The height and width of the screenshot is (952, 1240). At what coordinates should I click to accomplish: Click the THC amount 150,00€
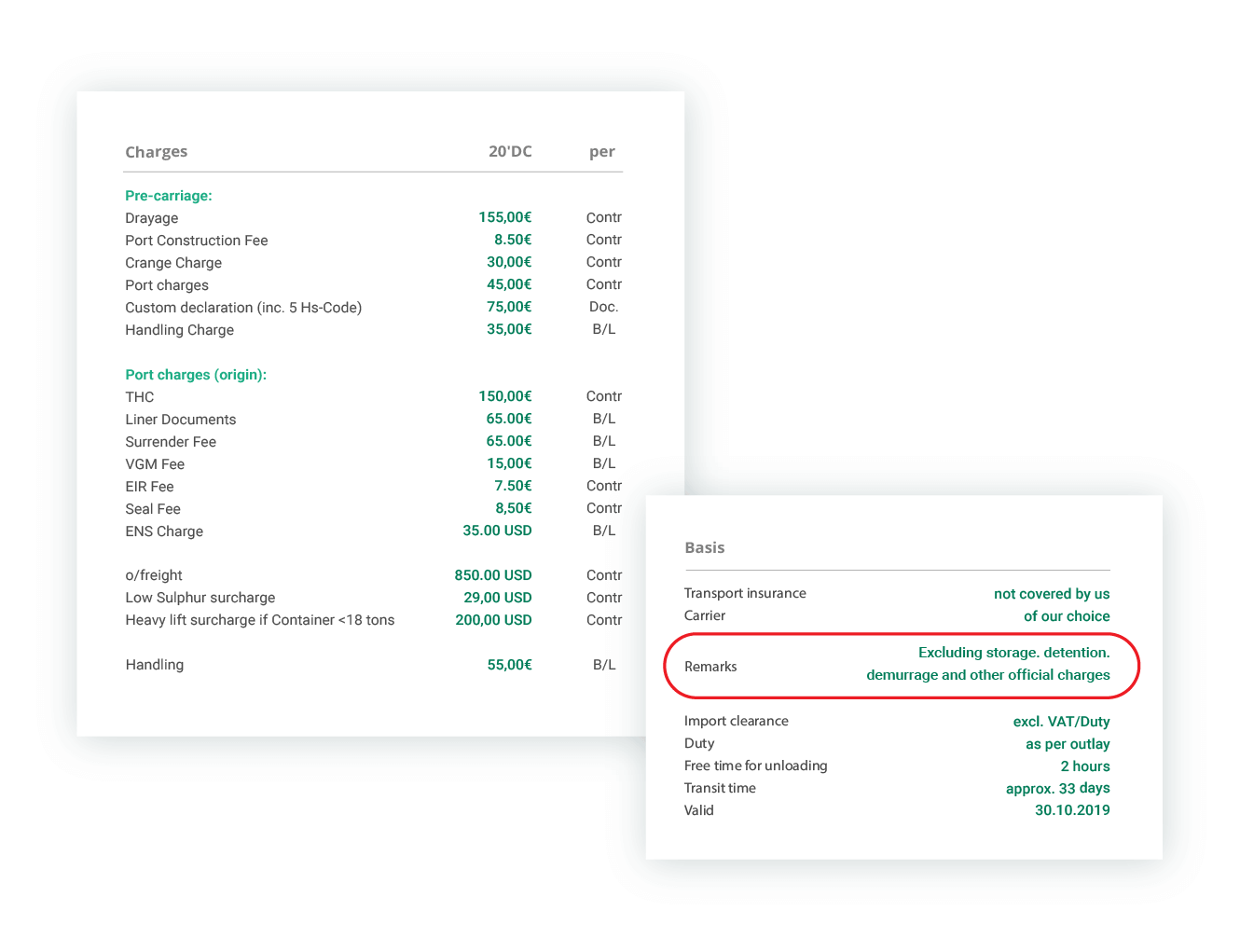point(504,396)
